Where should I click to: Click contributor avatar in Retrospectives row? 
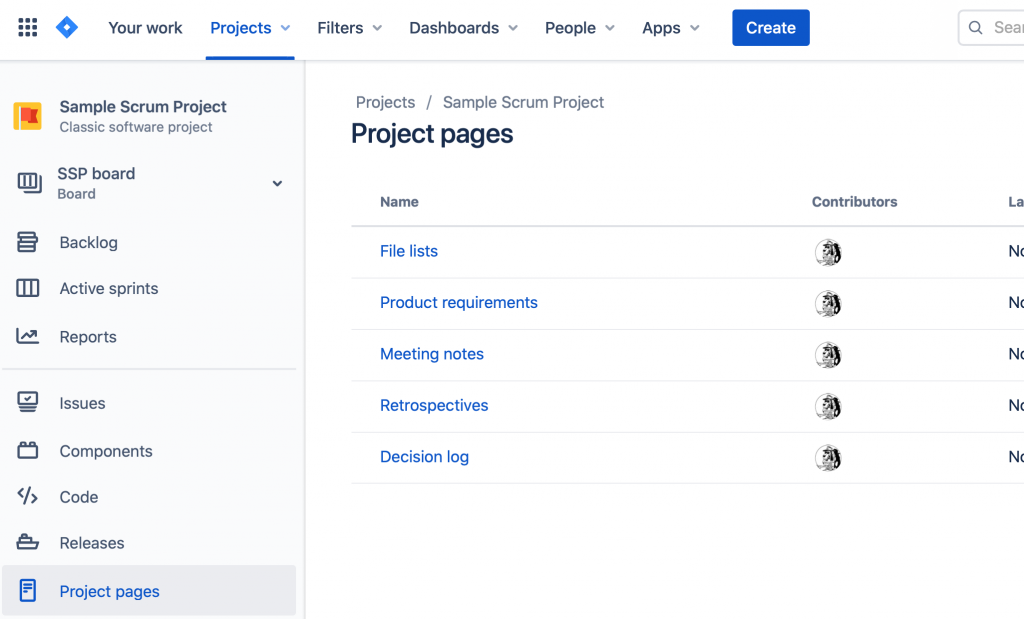click(828, 407)
